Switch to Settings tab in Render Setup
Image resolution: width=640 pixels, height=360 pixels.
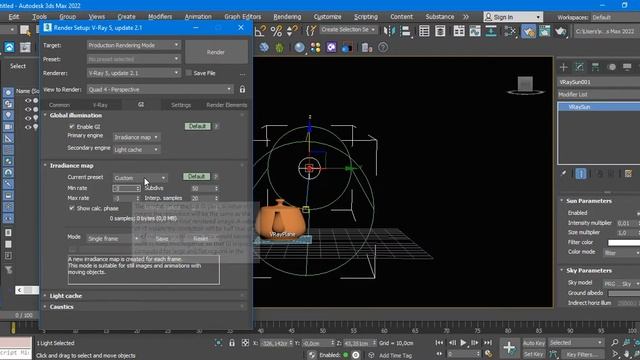pyautogui.click(x=181, y=105)
